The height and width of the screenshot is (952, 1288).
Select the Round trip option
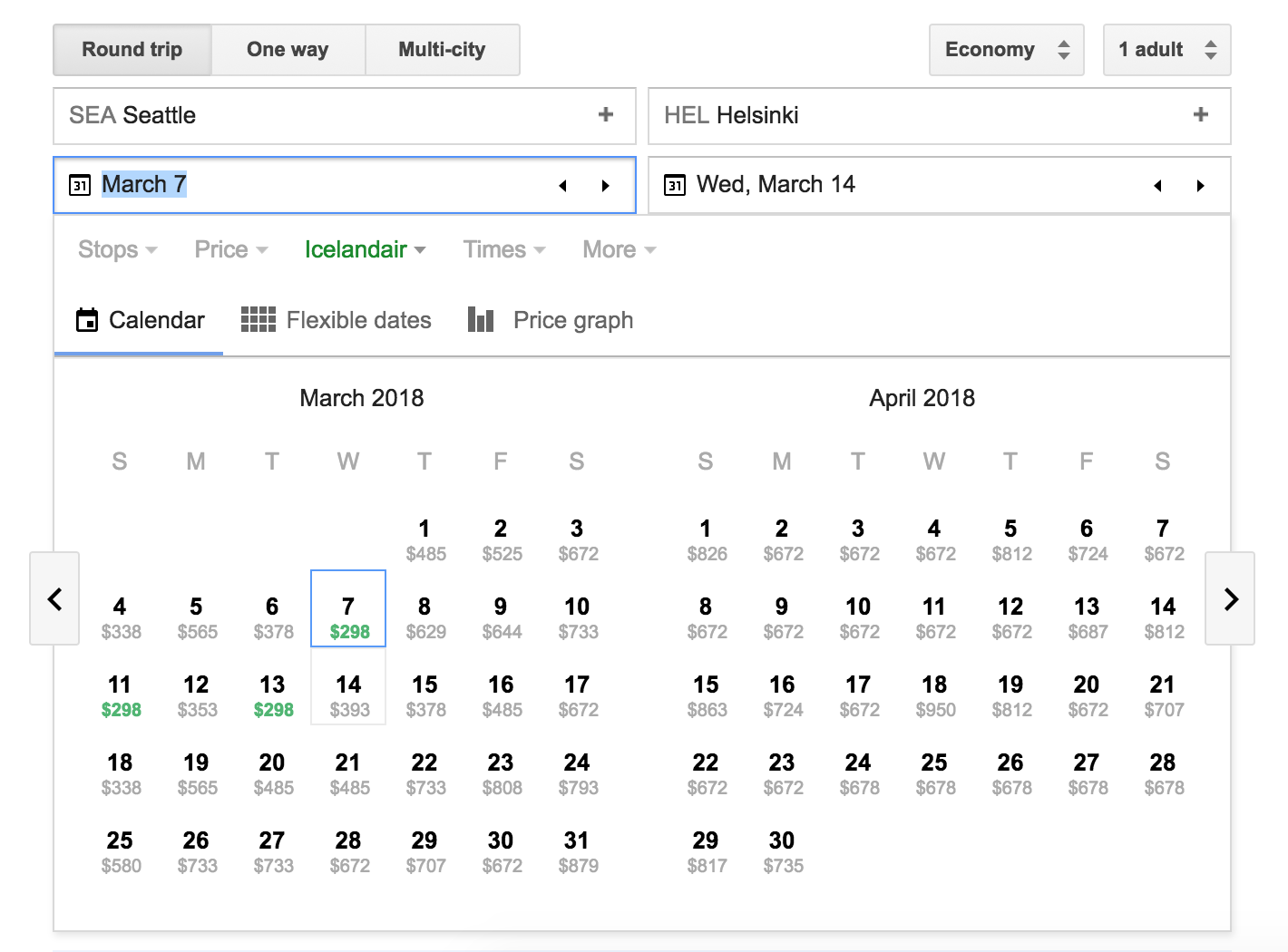(x=132, y=50)
